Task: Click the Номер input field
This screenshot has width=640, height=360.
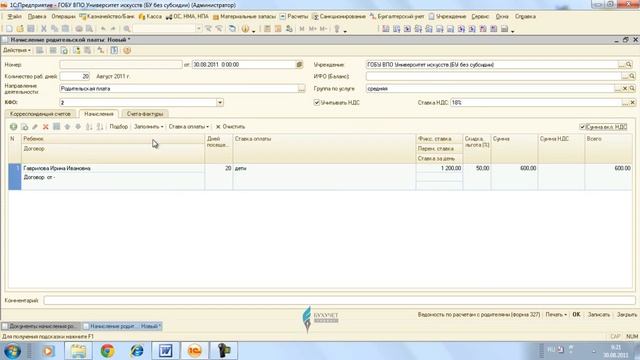Action: click(x=121, y=64)
